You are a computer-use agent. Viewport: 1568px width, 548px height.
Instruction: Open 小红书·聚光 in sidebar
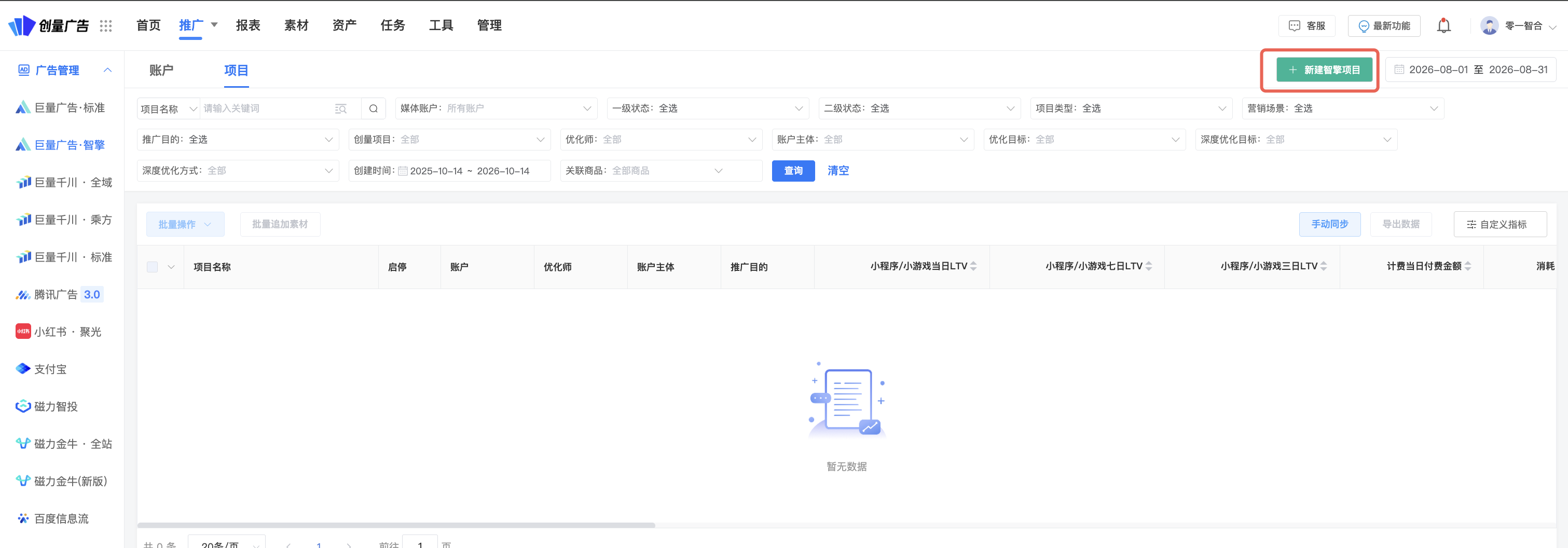(59, 331)
